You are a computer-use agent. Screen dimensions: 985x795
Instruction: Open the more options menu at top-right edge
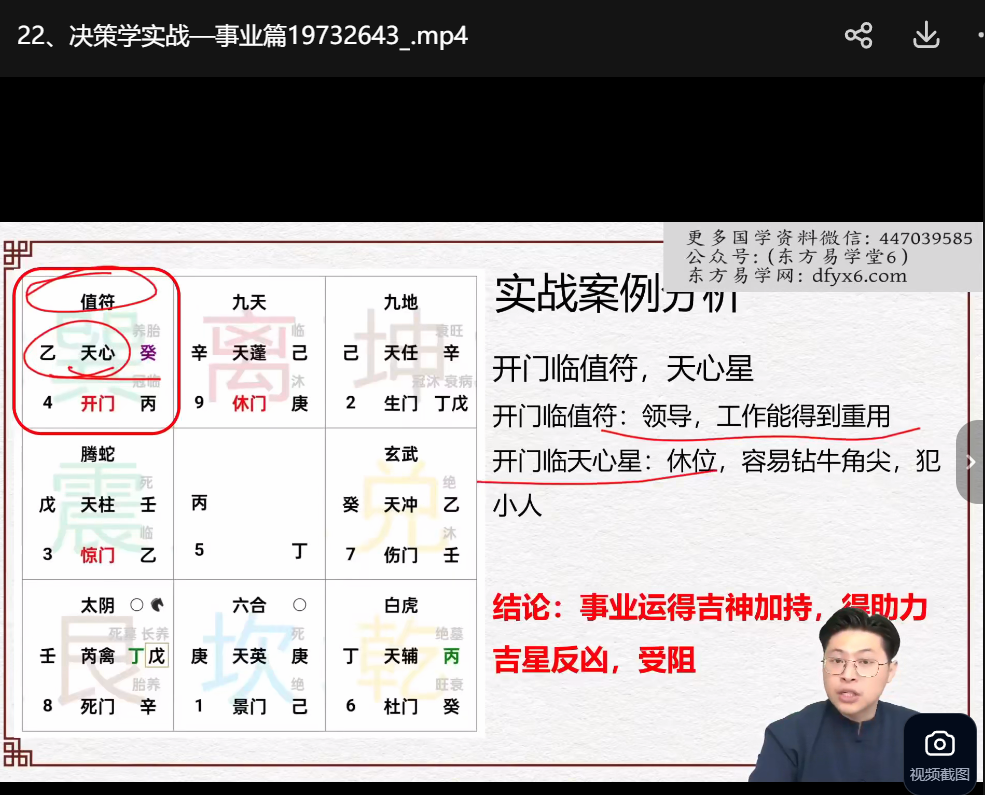979,37
